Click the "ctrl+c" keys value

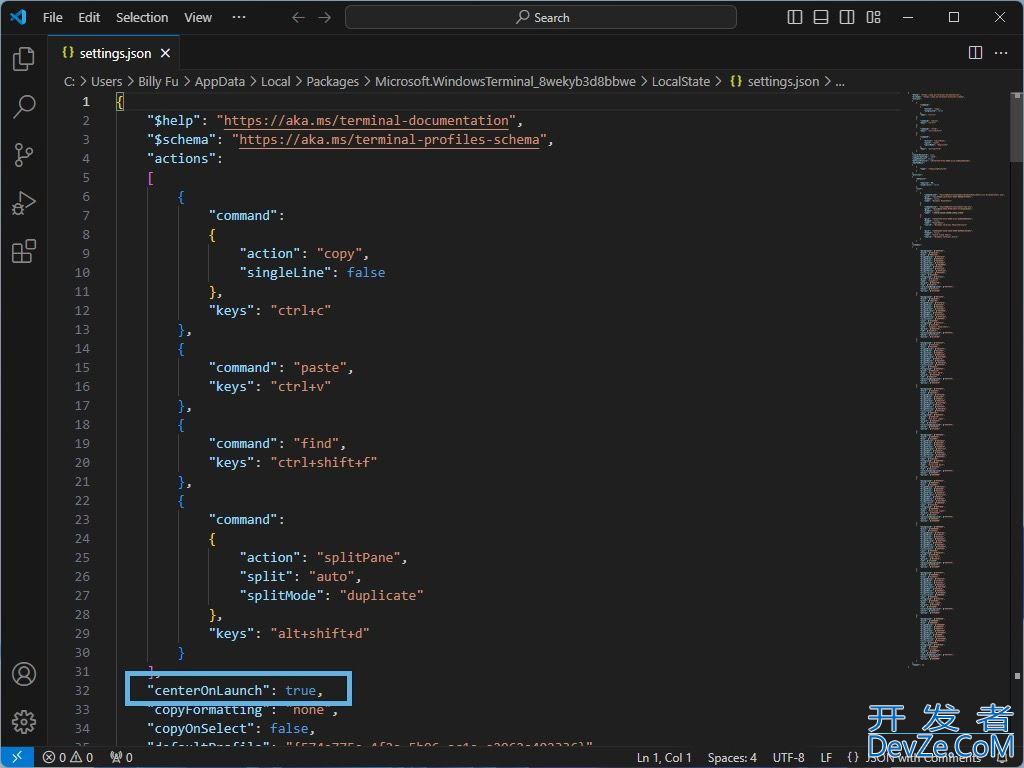300,311
